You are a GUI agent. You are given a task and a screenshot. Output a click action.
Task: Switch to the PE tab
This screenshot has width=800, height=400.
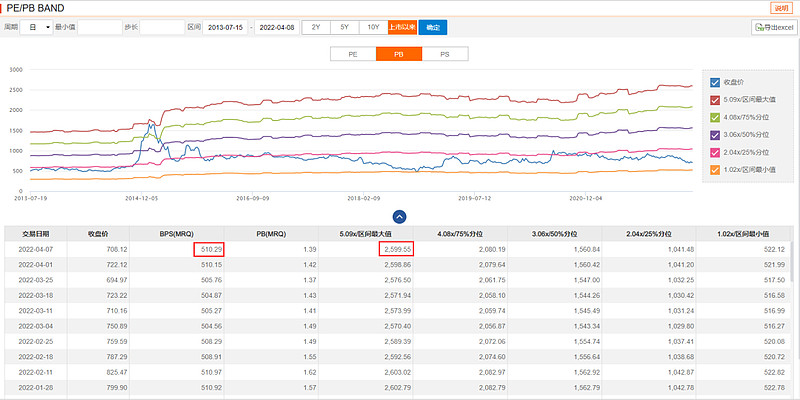tap(353, 54)
